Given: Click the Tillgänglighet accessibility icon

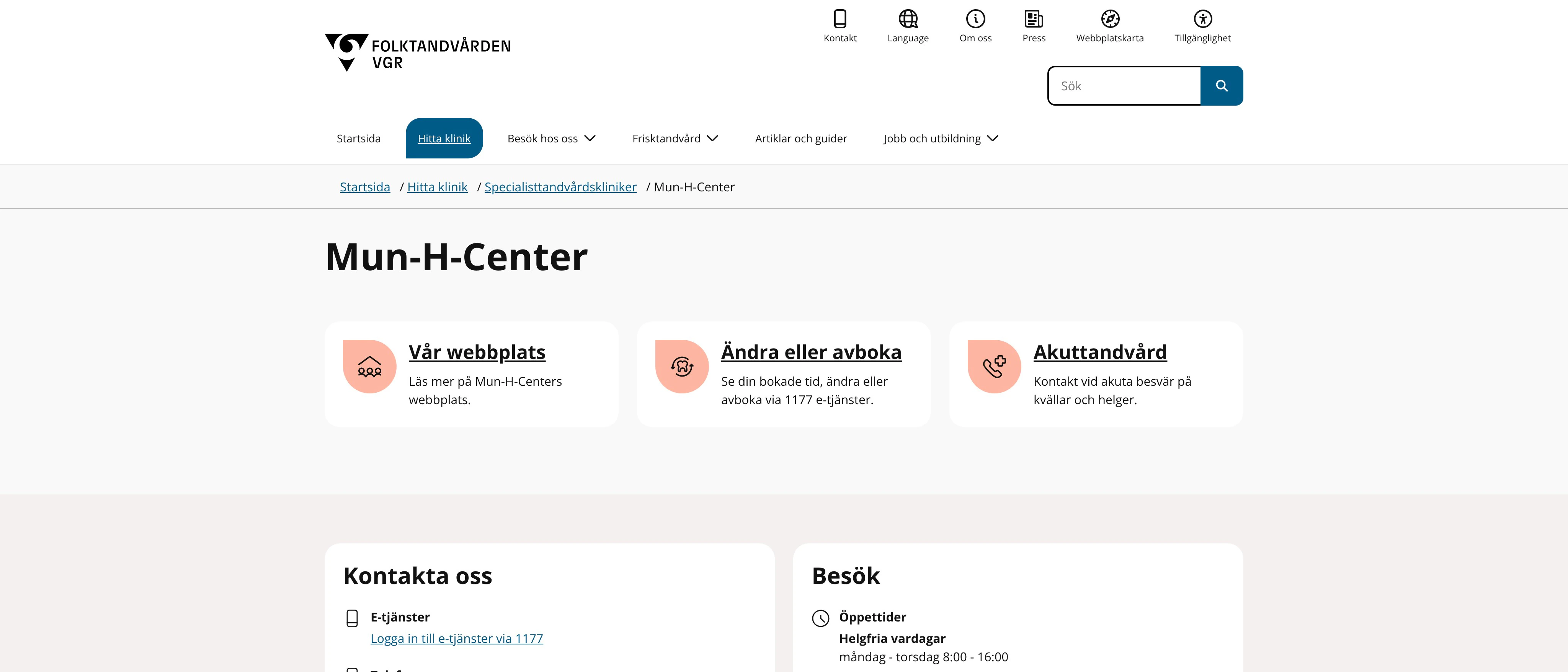Looking at the screenshot, I should [1203, 19].
